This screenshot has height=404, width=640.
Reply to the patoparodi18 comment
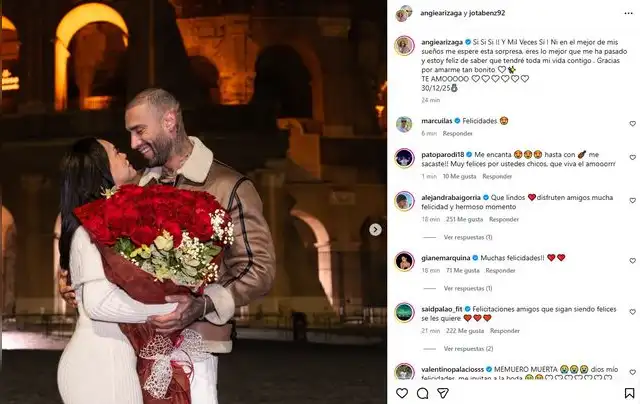click(x=497, y=176)
